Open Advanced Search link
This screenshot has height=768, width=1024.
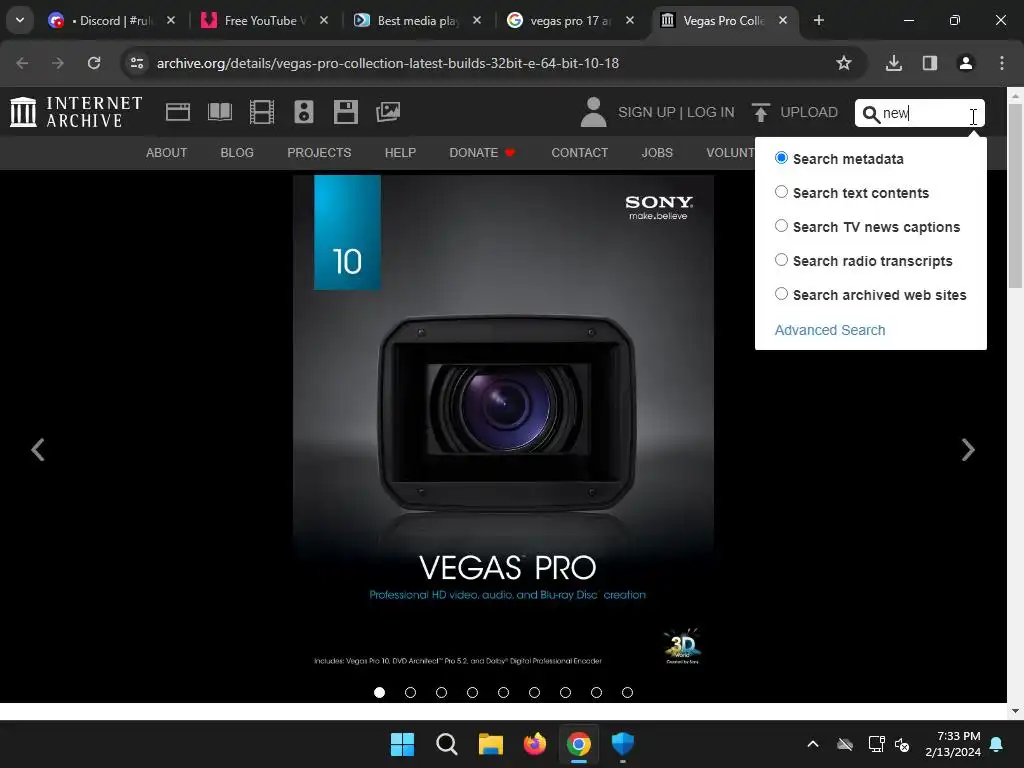click(830, 330)
